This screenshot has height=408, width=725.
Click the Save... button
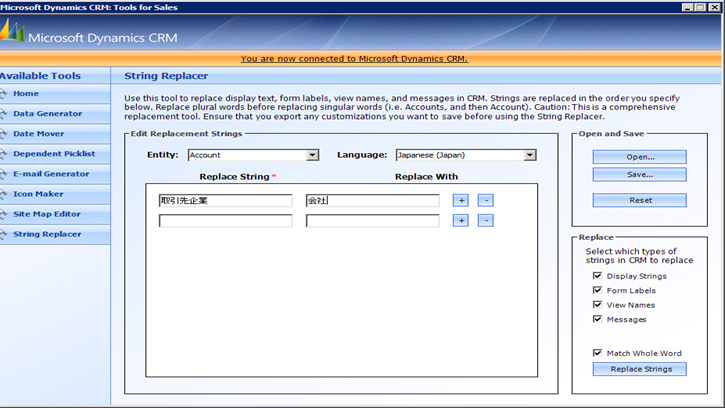click(x=640, y=174)
